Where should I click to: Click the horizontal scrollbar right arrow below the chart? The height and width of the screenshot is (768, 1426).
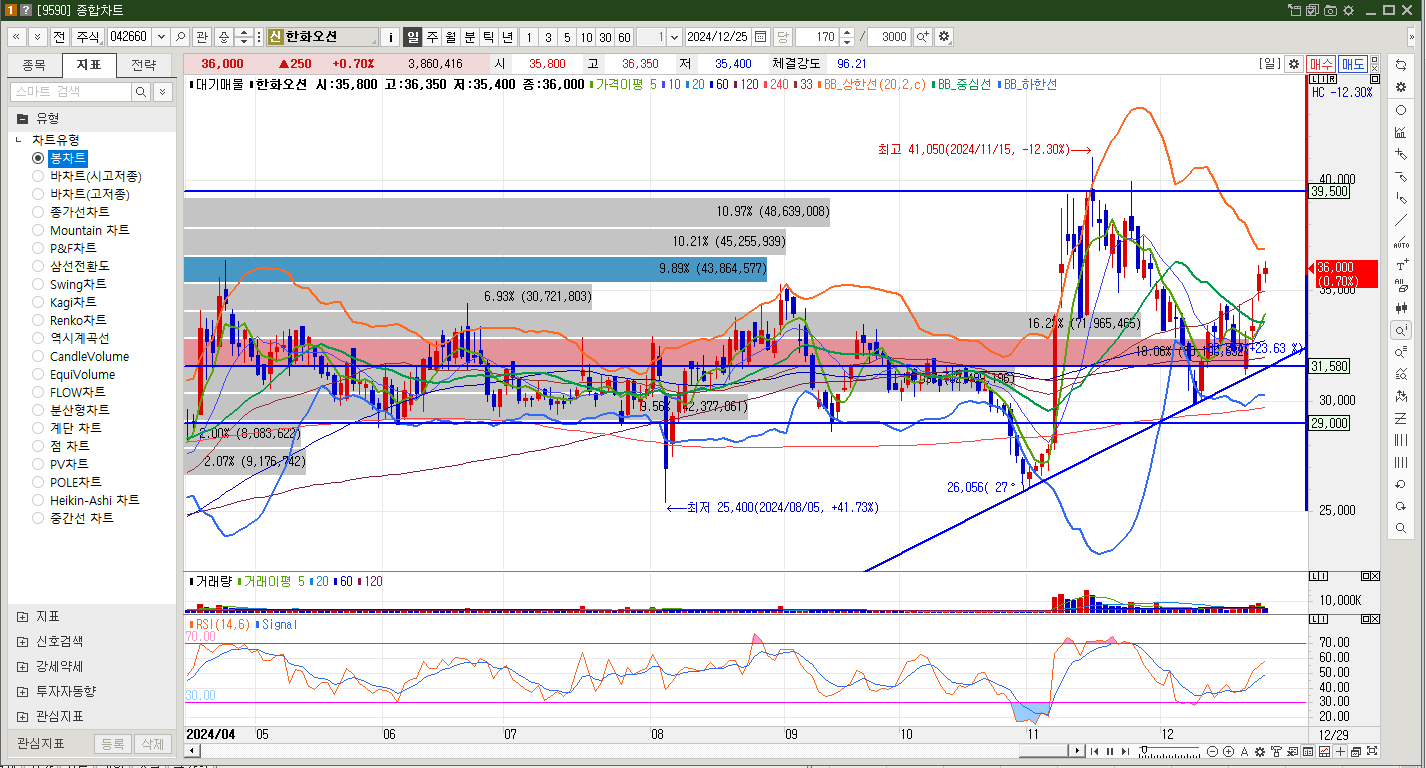[x=1077, y=751]
